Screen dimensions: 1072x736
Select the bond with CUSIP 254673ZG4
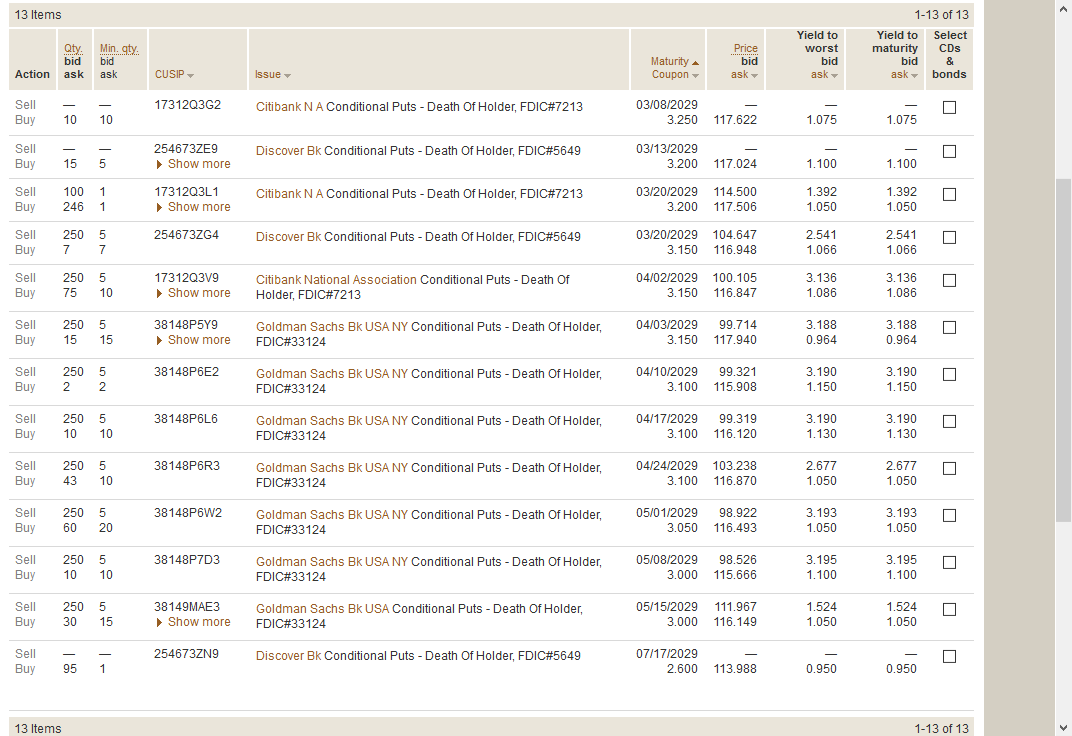pyautogui.click(x=949, y=238)
